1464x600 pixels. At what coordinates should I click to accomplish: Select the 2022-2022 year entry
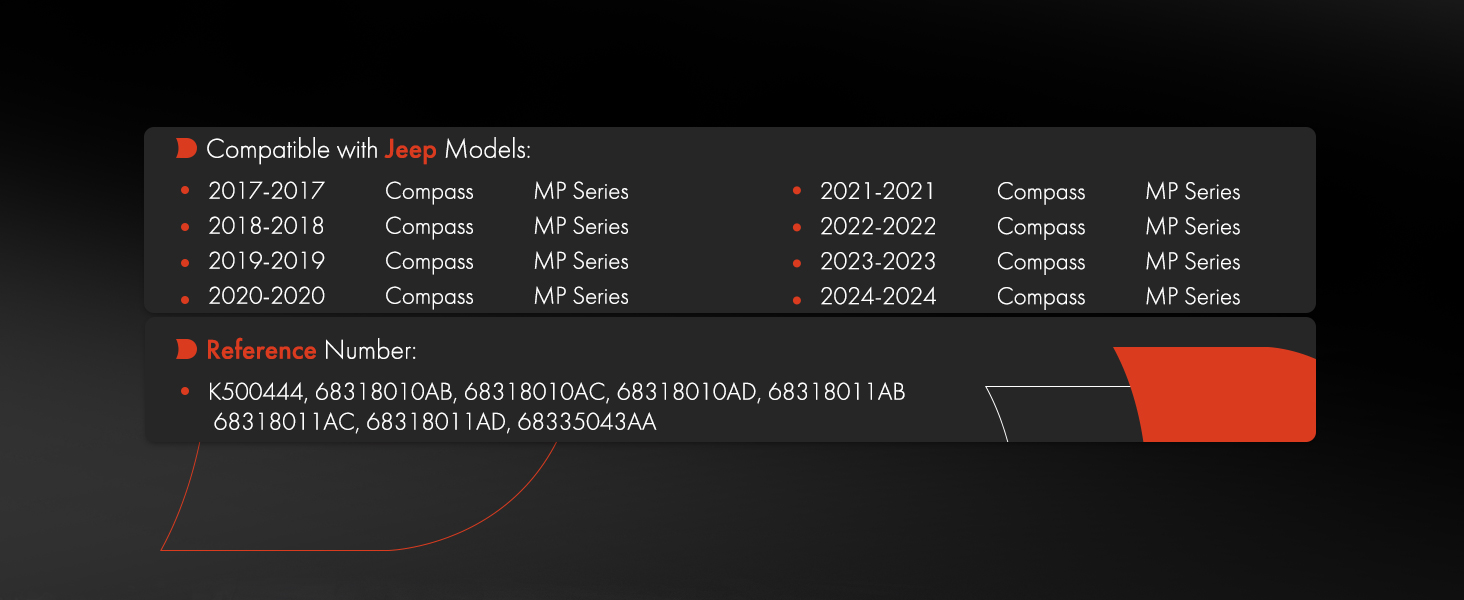(x=878, y=226)
